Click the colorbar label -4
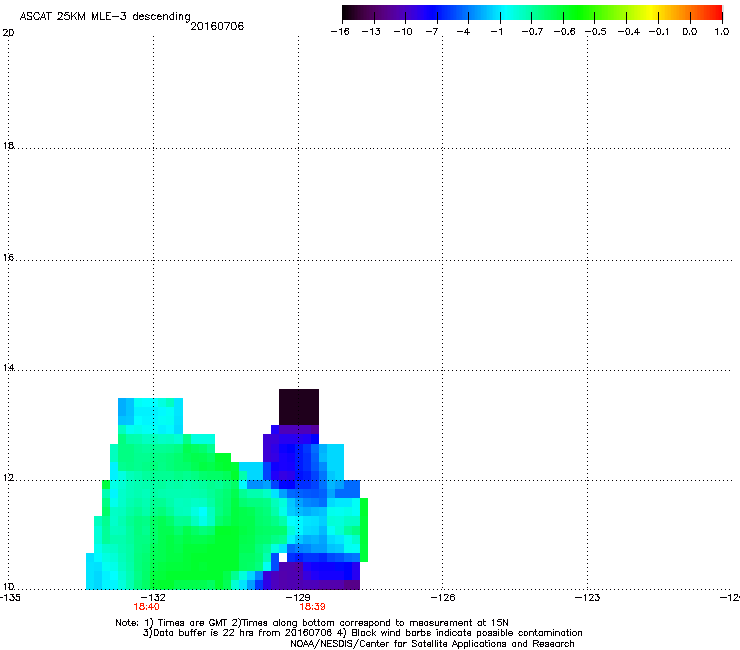740x650 pixels. coord(463,32)
